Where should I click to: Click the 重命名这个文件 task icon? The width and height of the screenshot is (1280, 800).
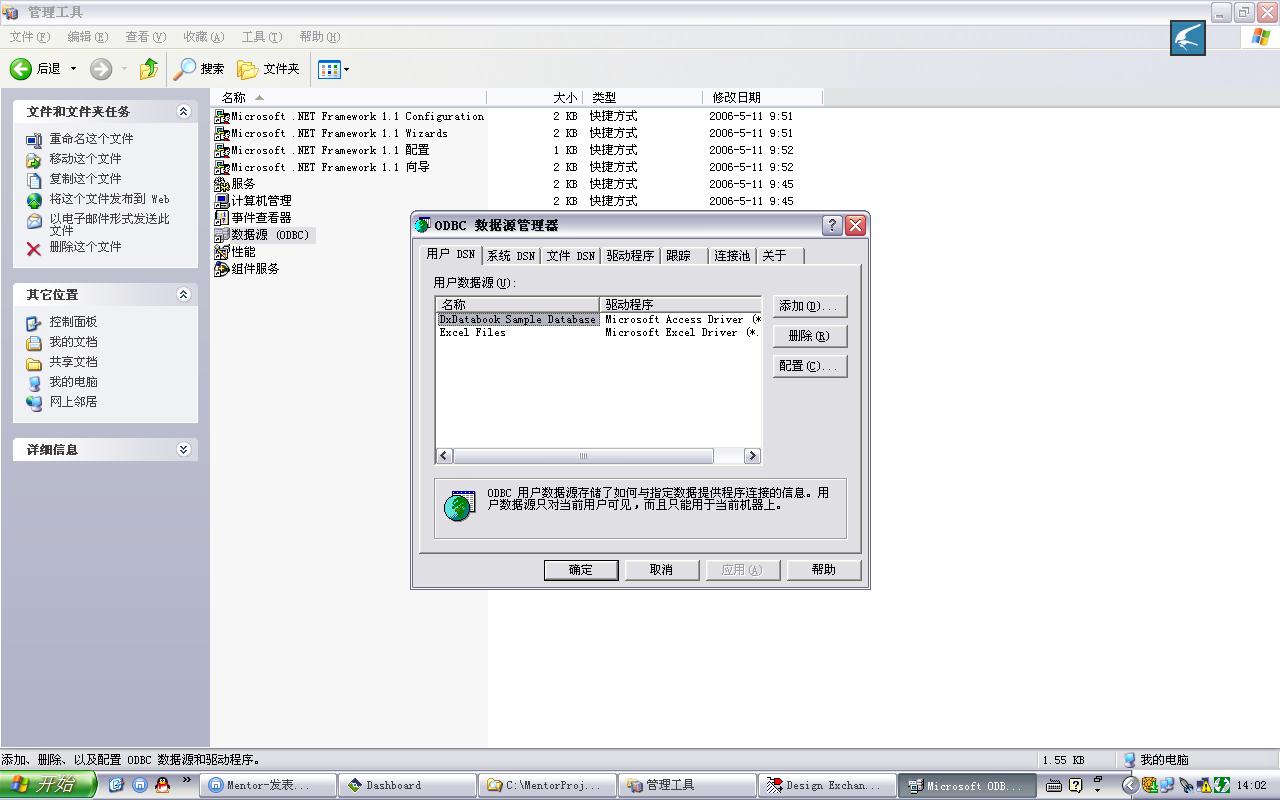[34, 140]
